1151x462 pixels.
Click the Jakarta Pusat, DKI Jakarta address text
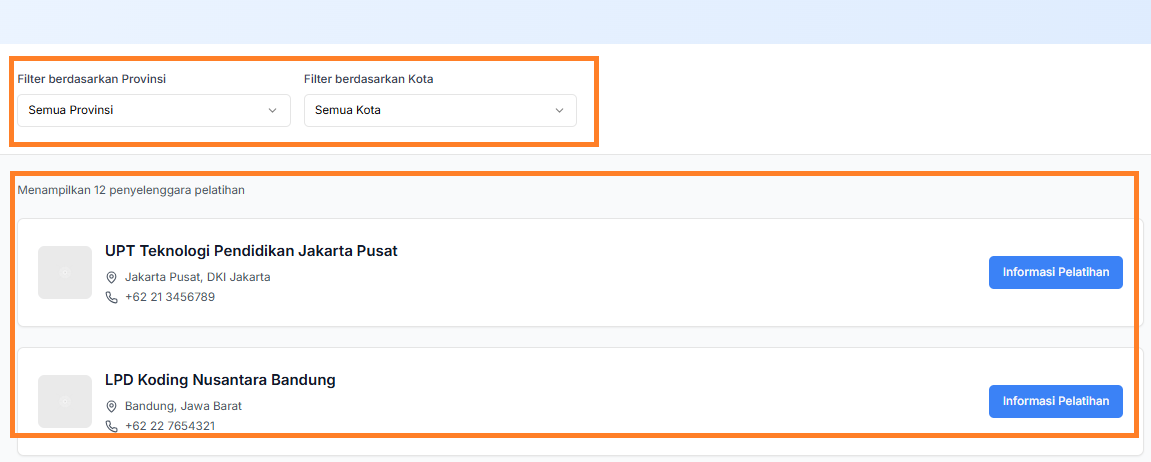[198, 278]
